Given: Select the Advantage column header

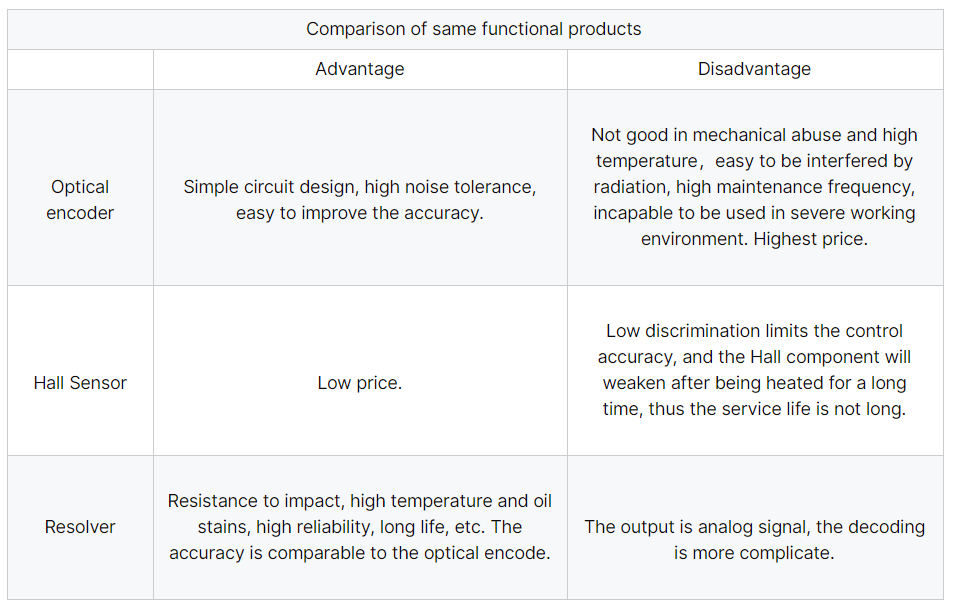Looking at the screenshot, I should click(360, 69).
